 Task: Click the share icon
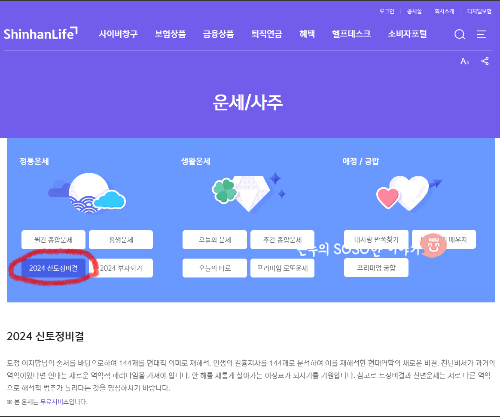[x=485, y=61]
